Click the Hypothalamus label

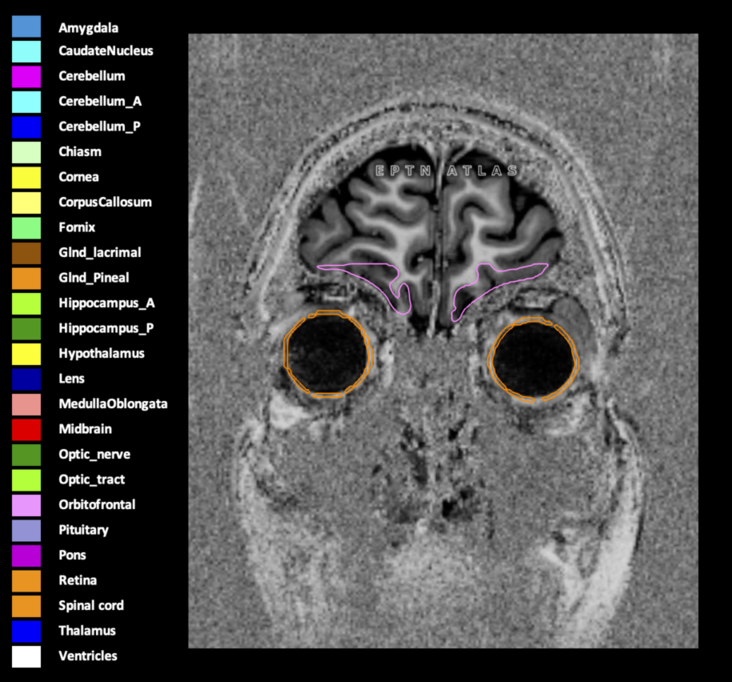[102, 354]
